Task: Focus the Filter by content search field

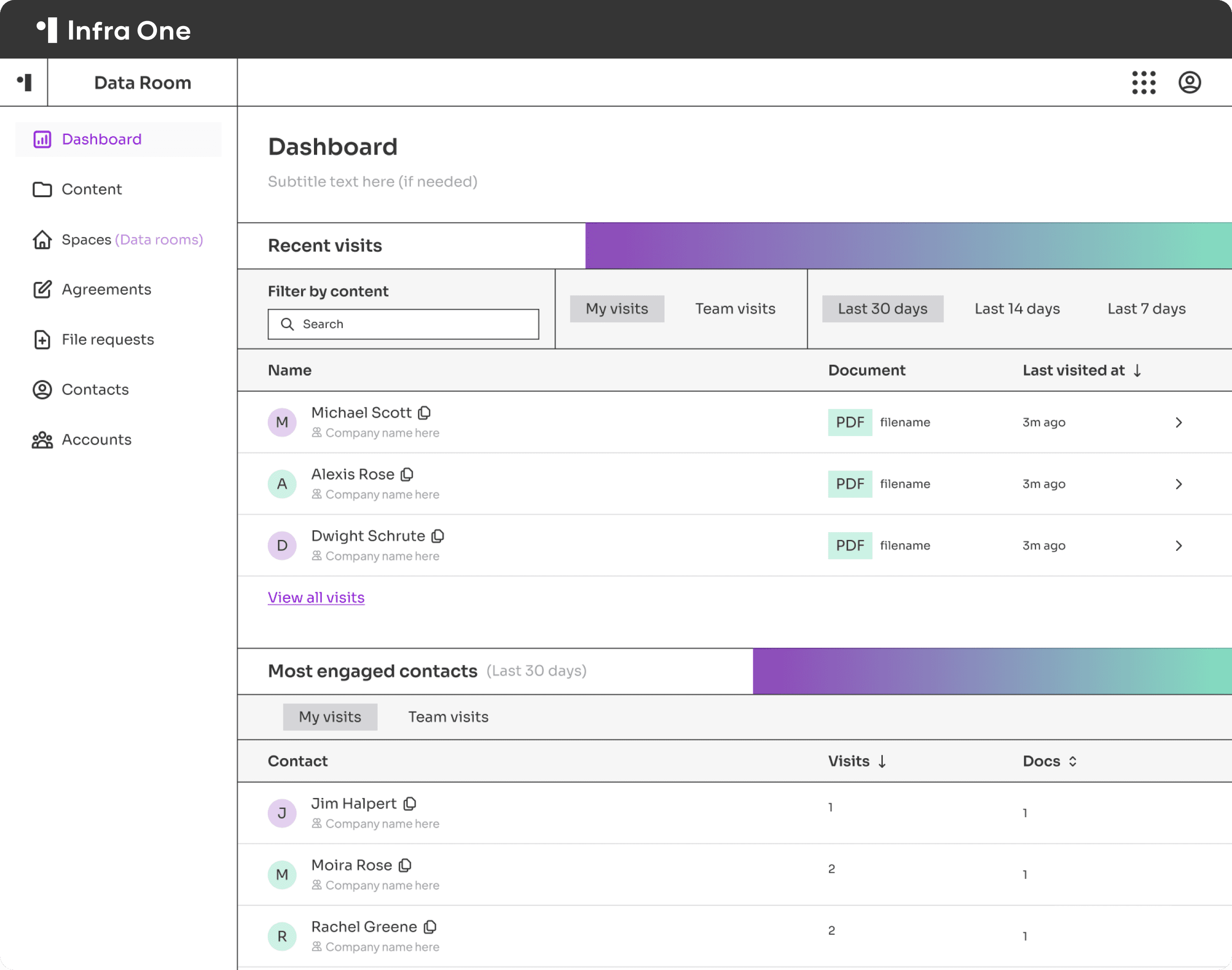Action: pyautogui.click(x=403, y=324)
